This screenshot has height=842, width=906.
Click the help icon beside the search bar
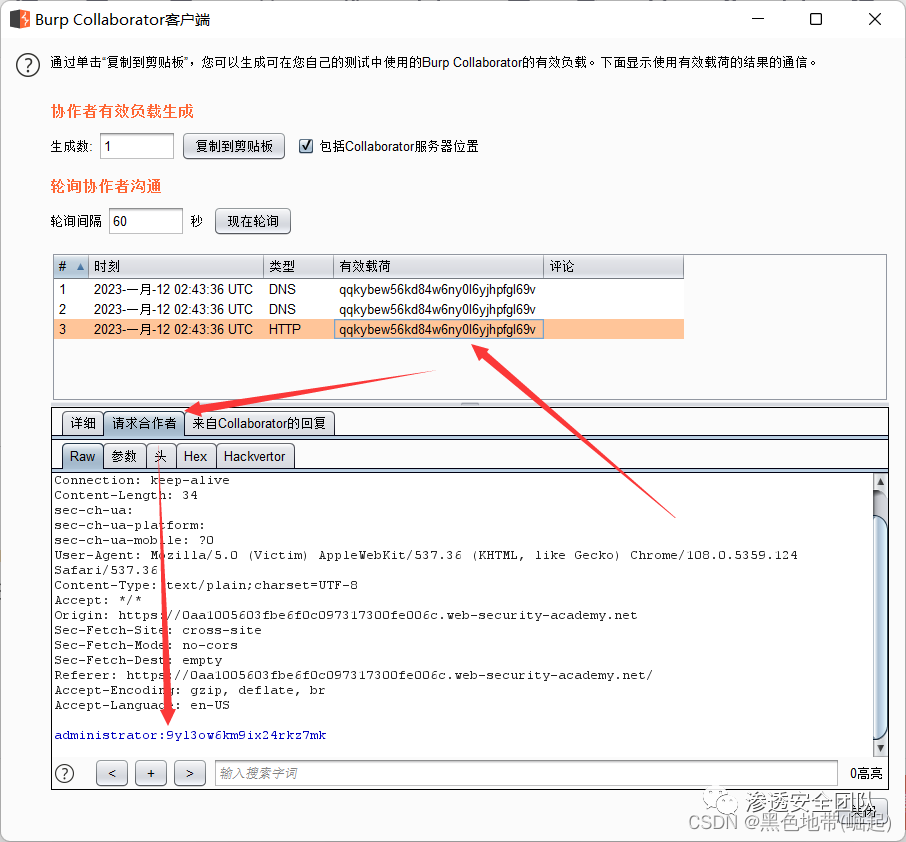point(65,773)
